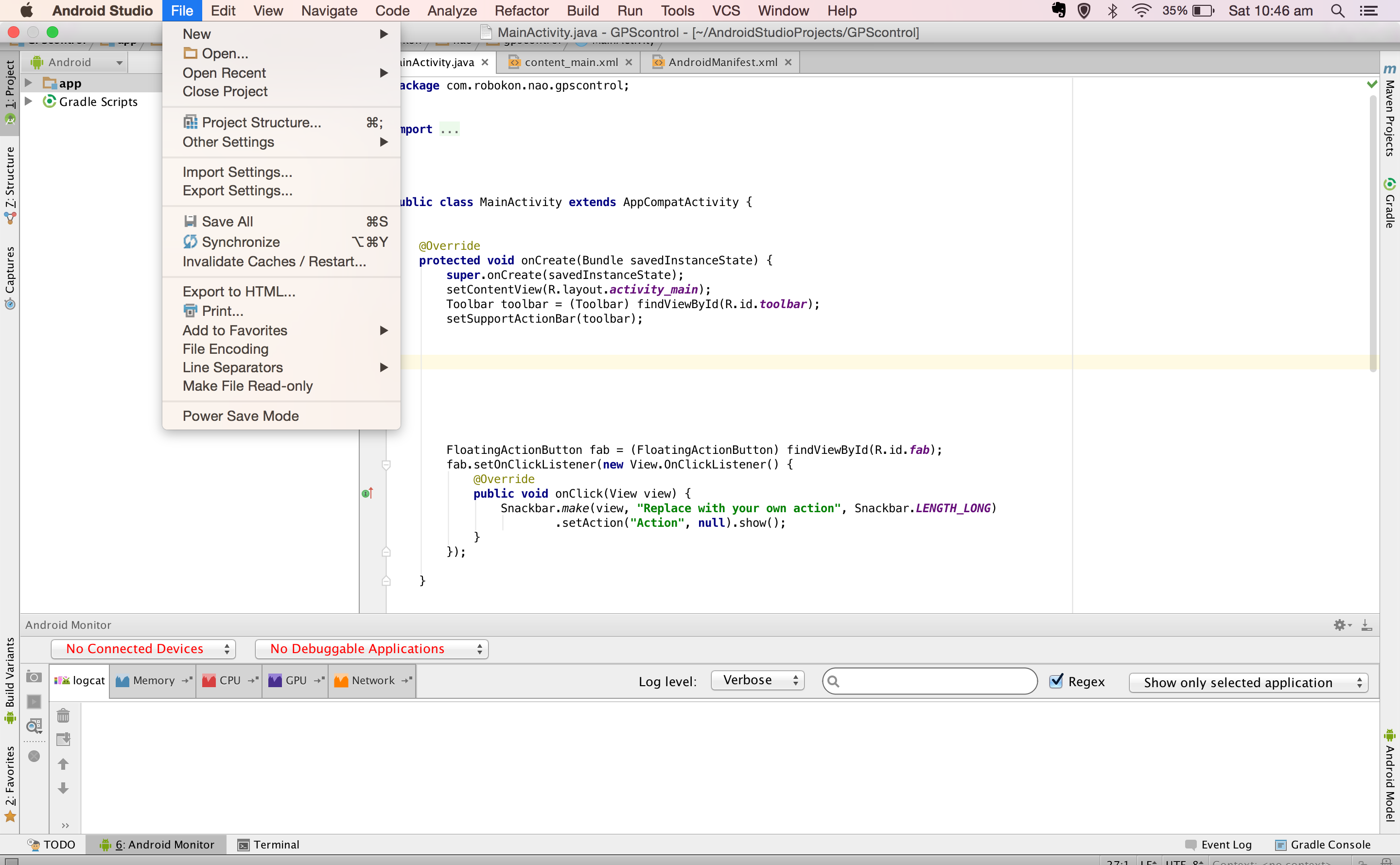The width and height of the screenshot is (1400, 865).
Task: Choose Invalidate Caches / Restart
Action: pos(281,261)
